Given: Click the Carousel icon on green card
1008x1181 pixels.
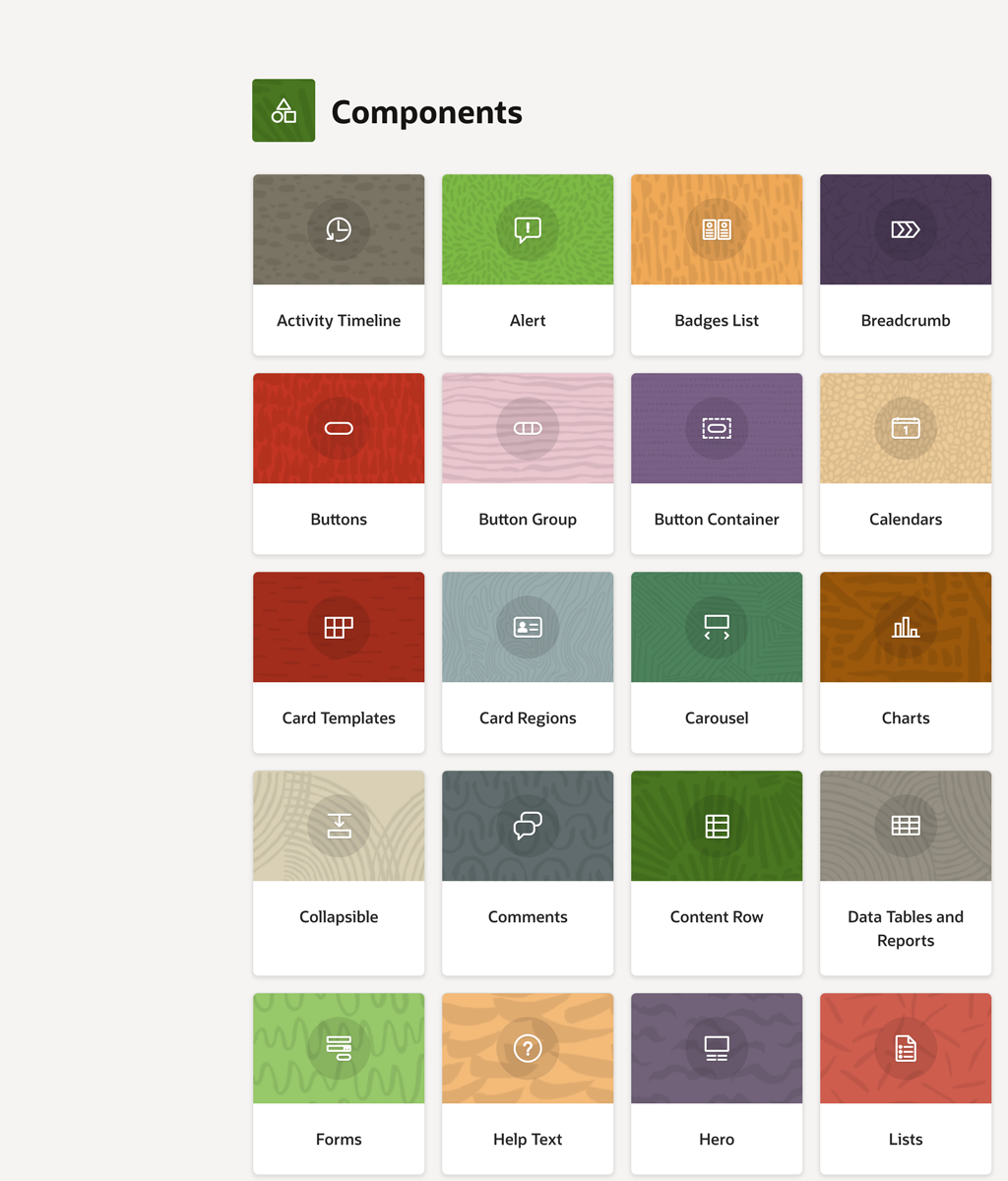Looking at the screenshot, I should tap(717, 627).
